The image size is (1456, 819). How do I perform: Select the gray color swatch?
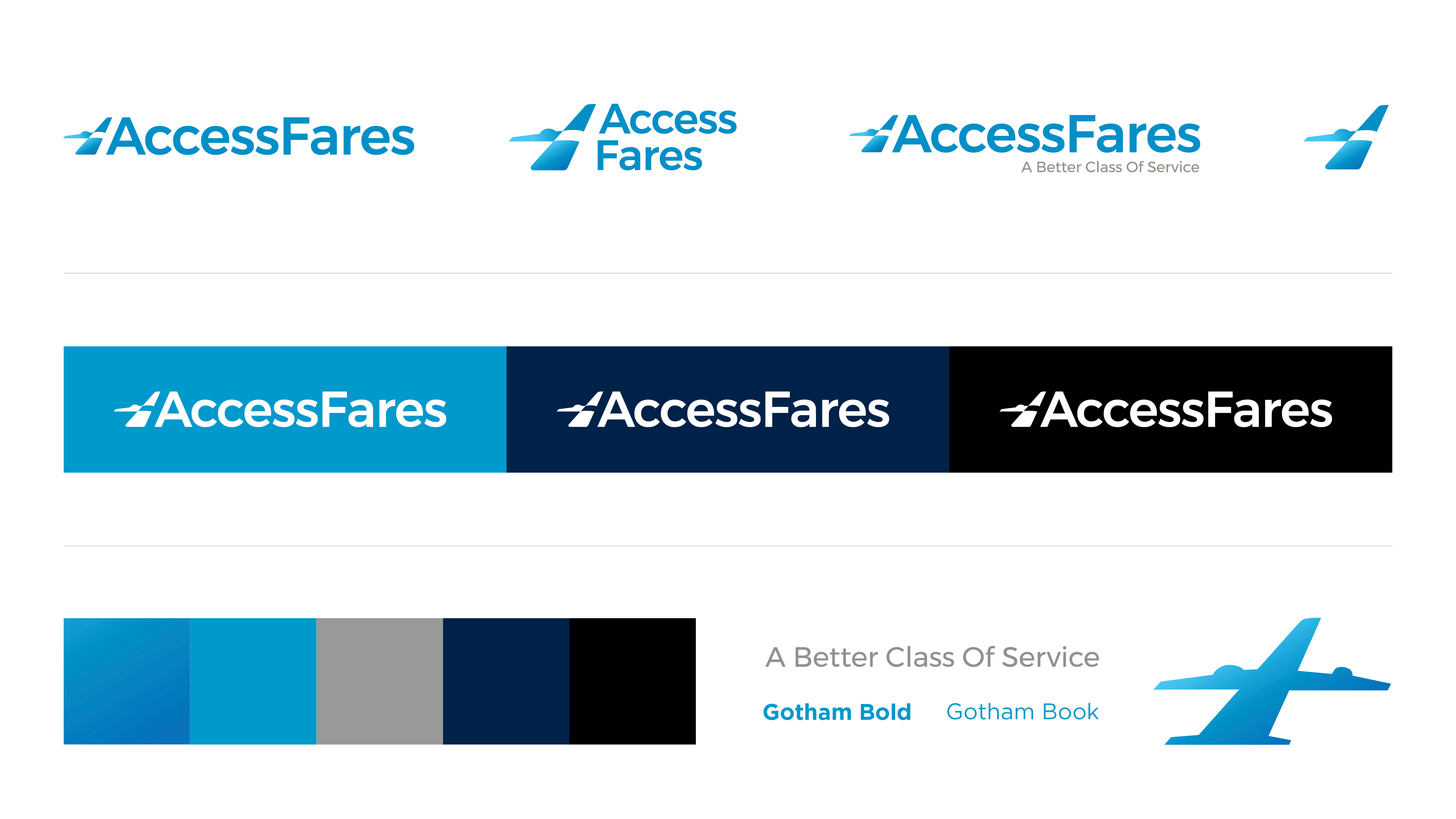380,681
